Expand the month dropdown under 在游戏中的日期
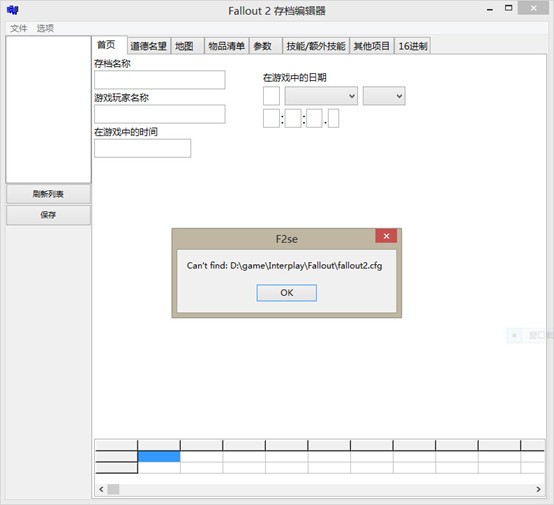This screenshot has height=505, width=554. point(321,96)
